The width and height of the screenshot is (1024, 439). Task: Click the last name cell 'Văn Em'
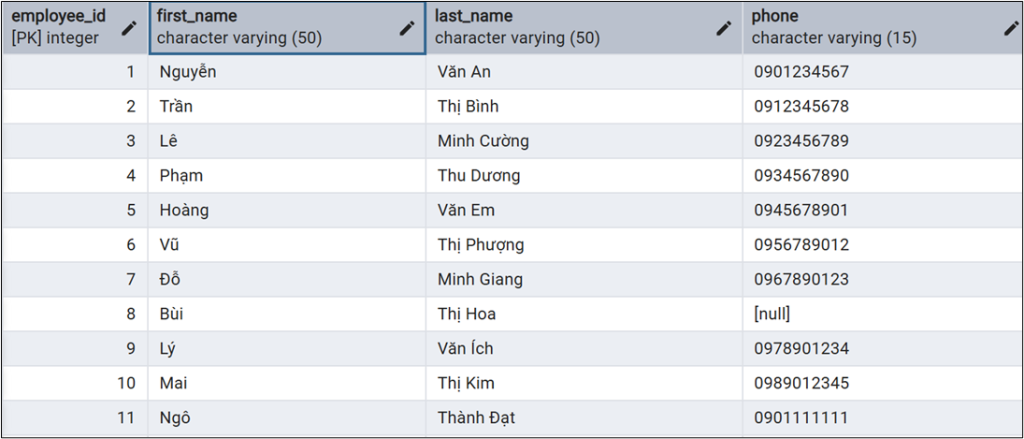pos(466,210)
